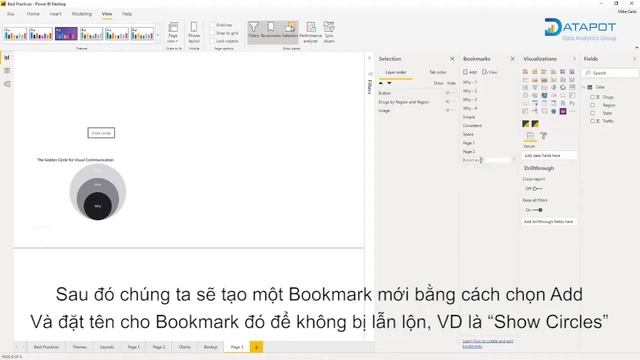Click Show all in Selection pane
640x360 pixels.
tap(438, 83)
